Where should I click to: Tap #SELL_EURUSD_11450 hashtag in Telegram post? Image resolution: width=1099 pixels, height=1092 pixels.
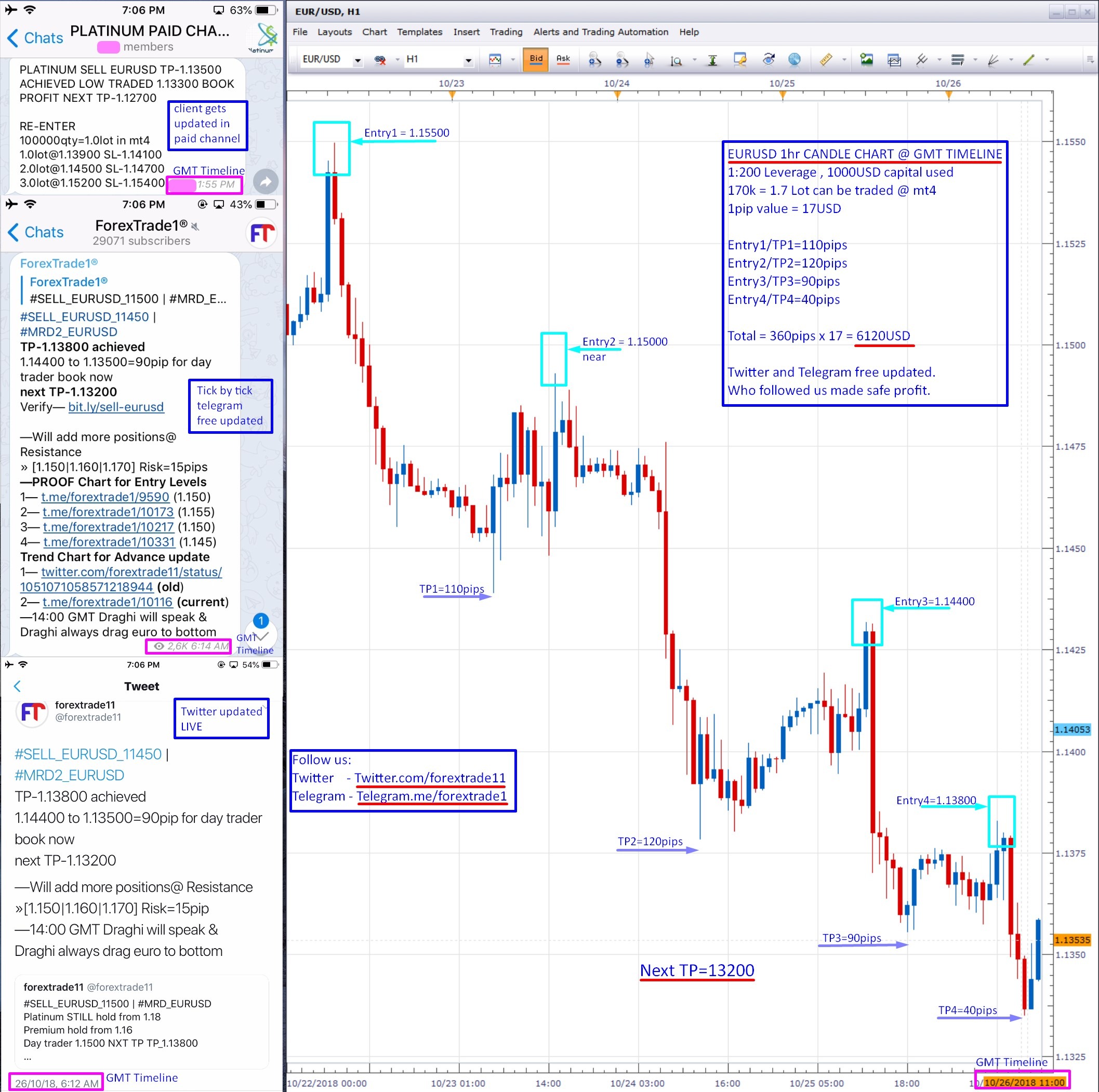pos(84,317)
